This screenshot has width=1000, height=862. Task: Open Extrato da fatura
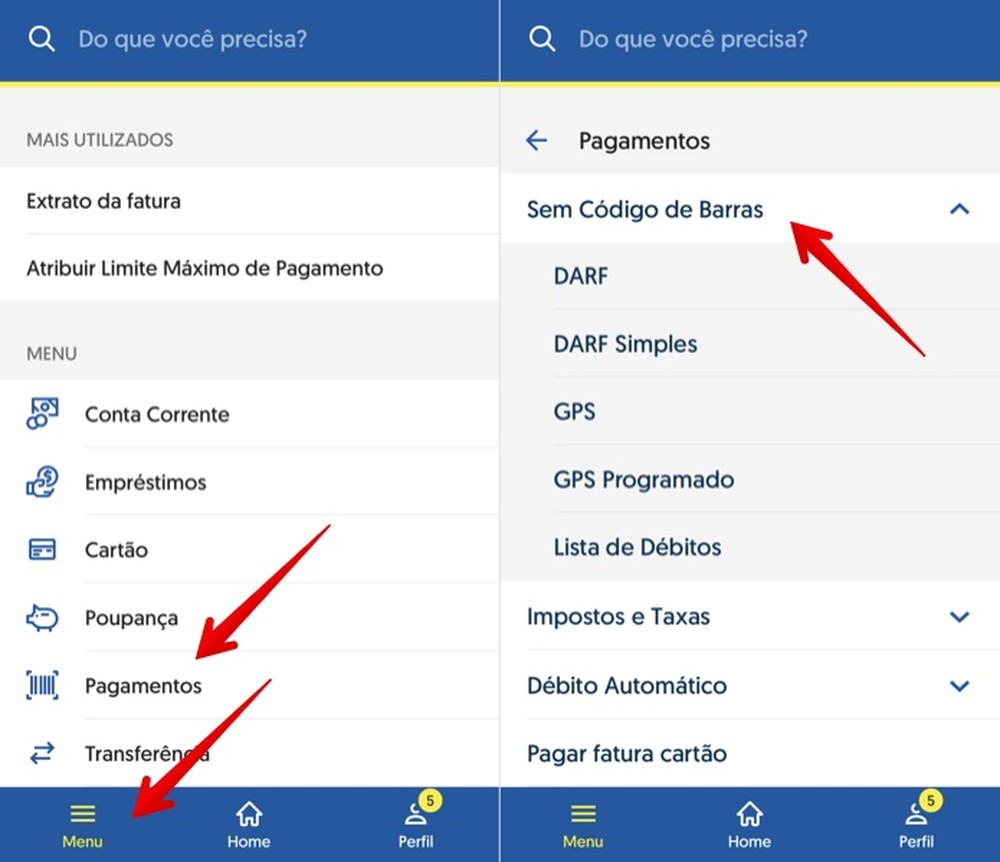pos(104,201)
